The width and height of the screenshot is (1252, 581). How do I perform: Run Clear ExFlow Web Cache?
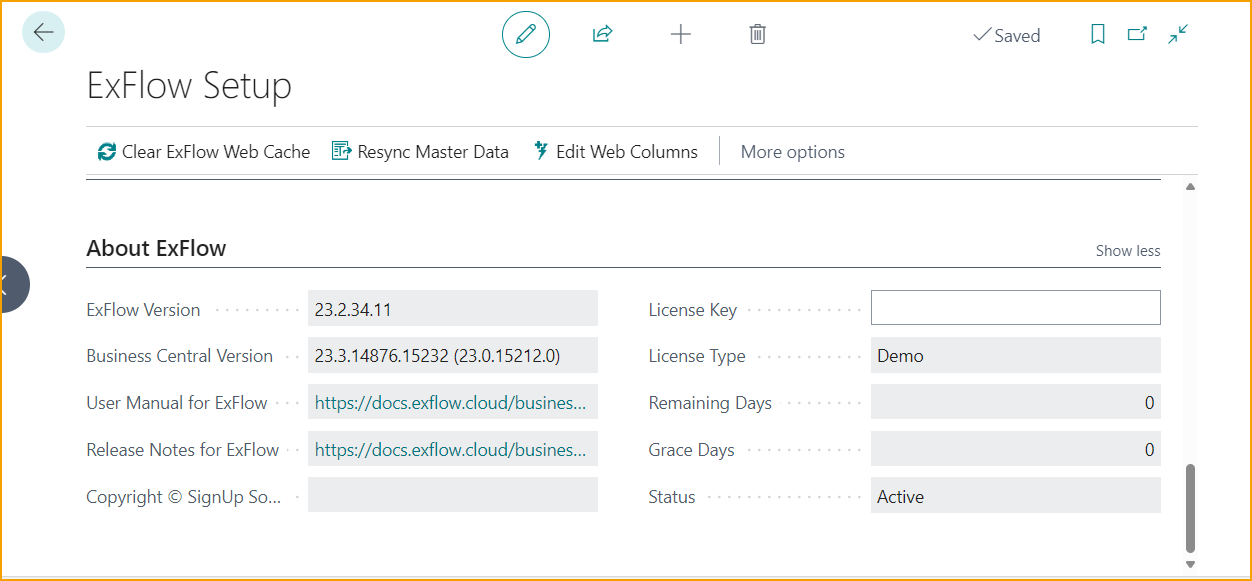[202, 151]
